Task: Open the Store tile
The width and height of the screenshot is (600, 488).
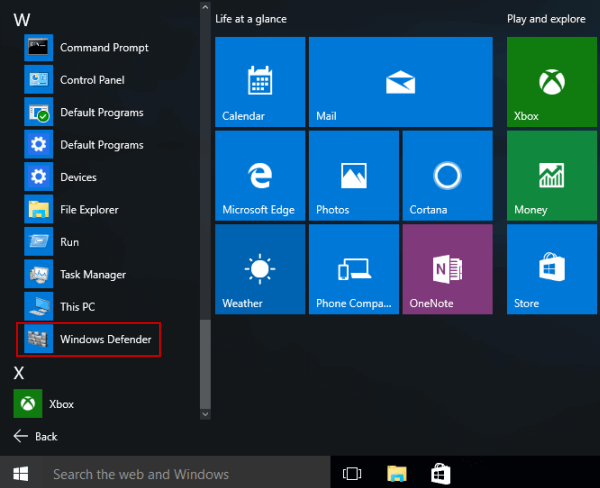Action: coord(552,270)
